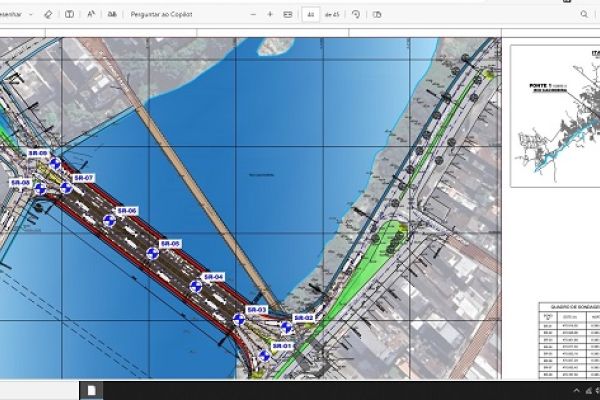
Task: Activate the Read aloud icon
Action: pos(92,15)
